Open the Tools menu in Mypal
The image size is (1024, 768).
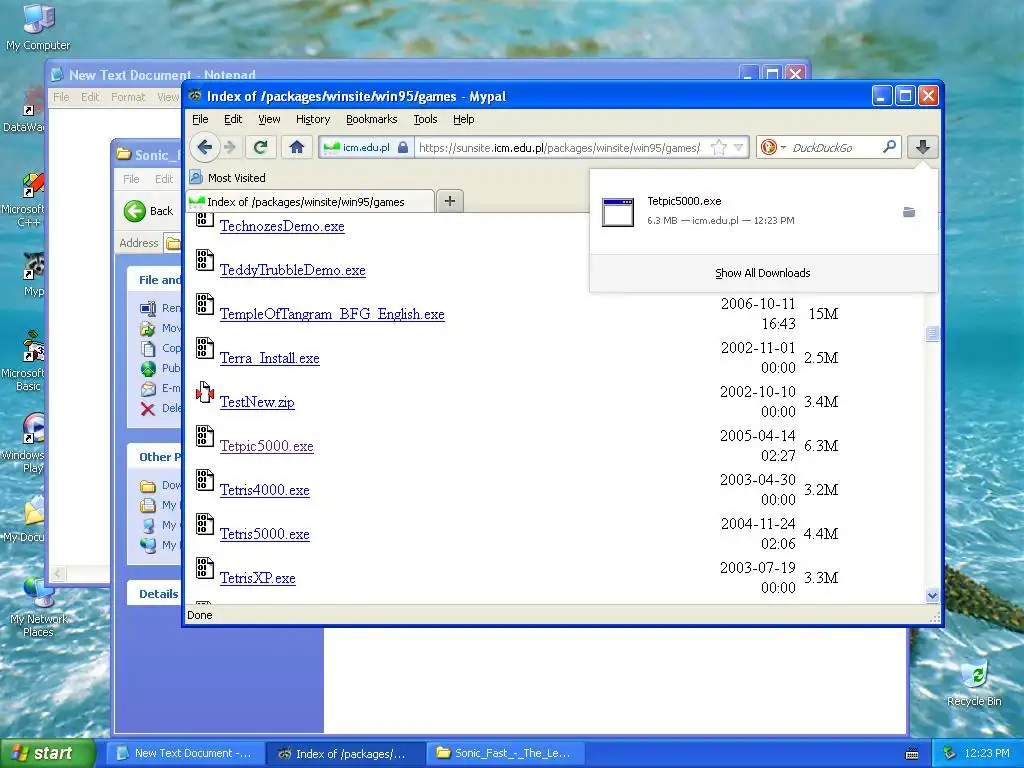(425, 119)
